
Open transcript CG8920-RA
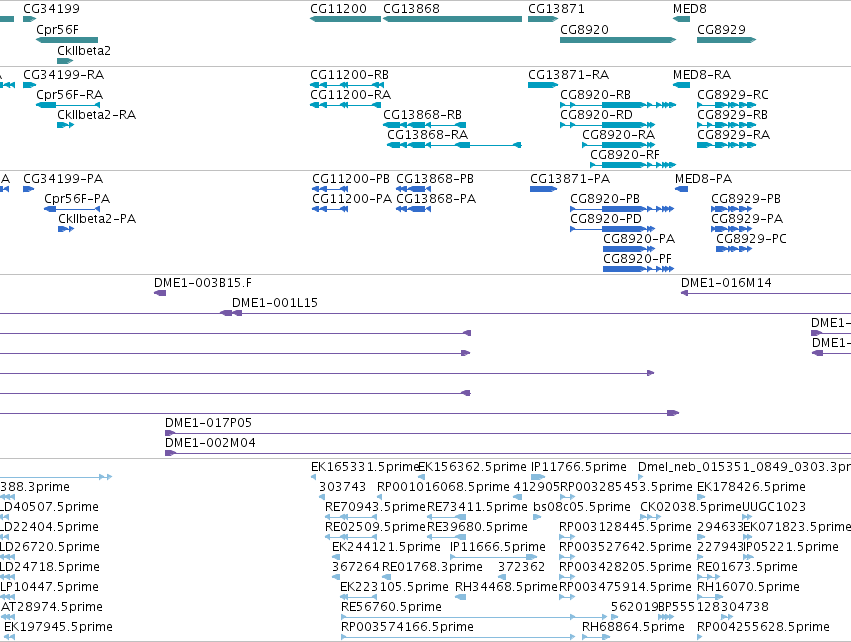pyautogui.click(x=618, y=135)
